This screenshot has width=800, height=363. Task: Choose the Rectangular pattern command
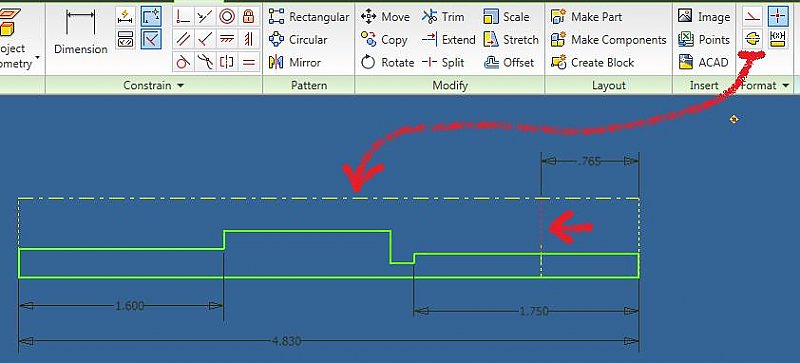309,17
